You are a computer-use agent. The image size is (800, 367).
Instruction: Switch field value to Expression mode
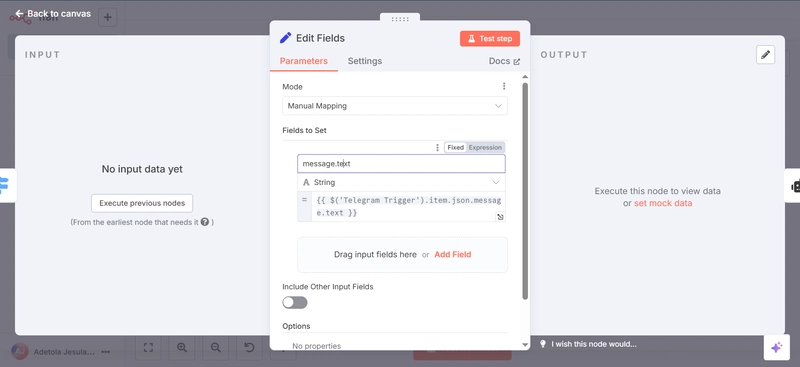pos(485,148)
